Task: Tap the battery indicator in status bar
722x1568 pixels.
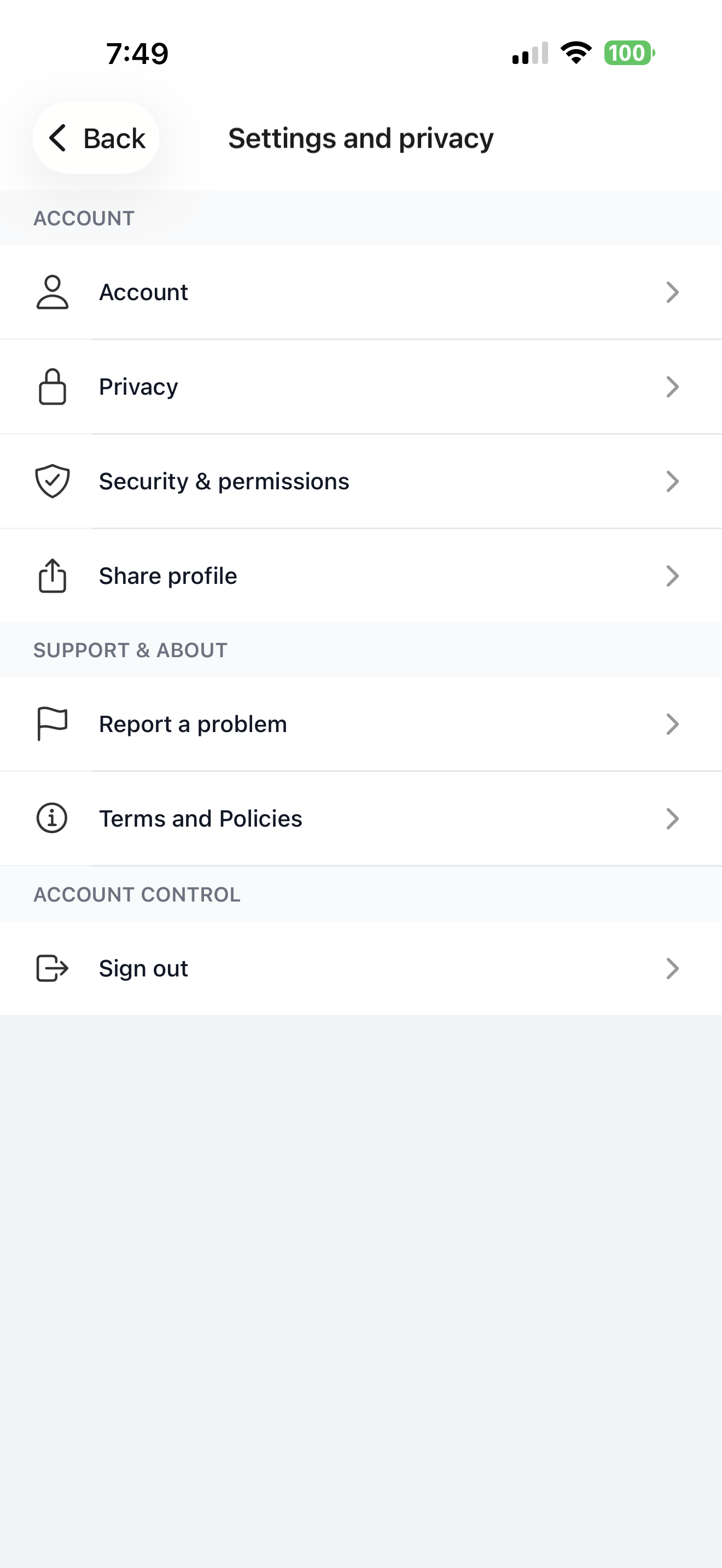Action: tap(628, 53)
